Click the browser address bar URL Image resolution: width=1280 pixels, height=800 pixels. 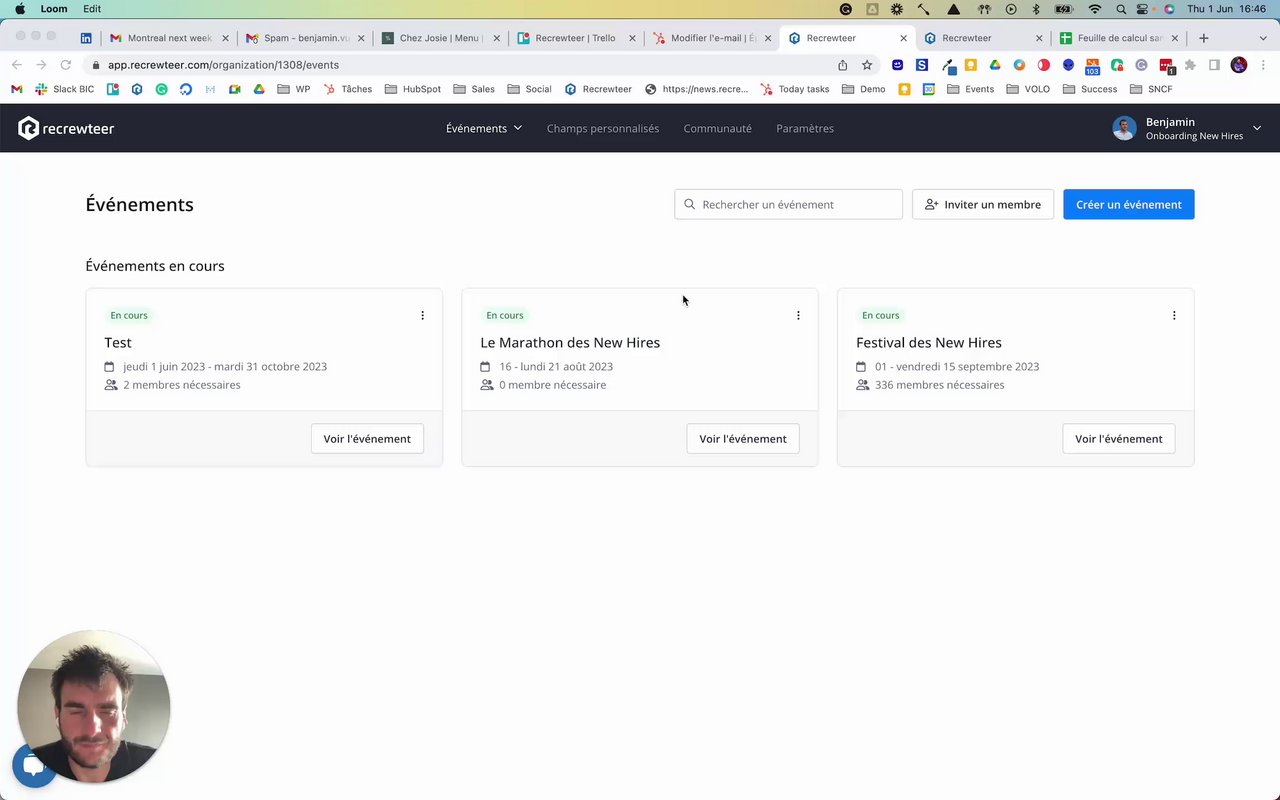[x=223, y=65]
